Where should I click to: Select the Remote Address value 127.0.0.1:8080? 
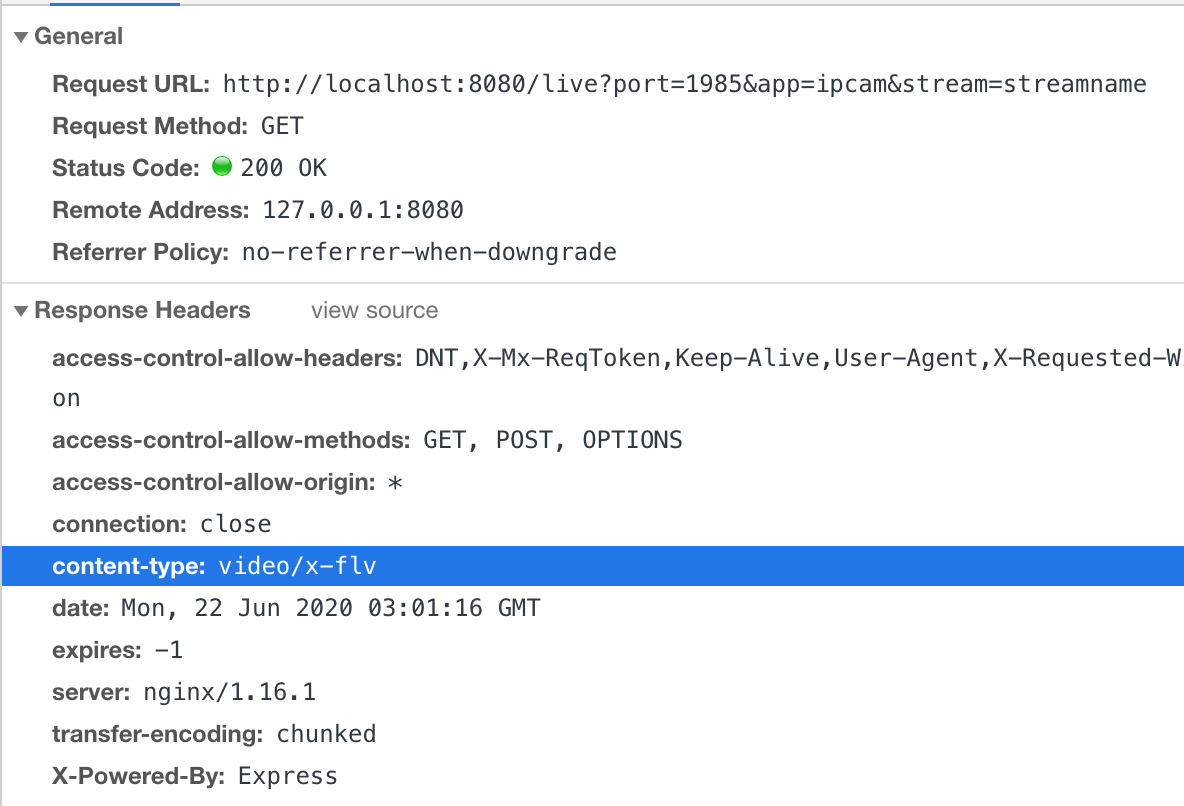point(362,210)
